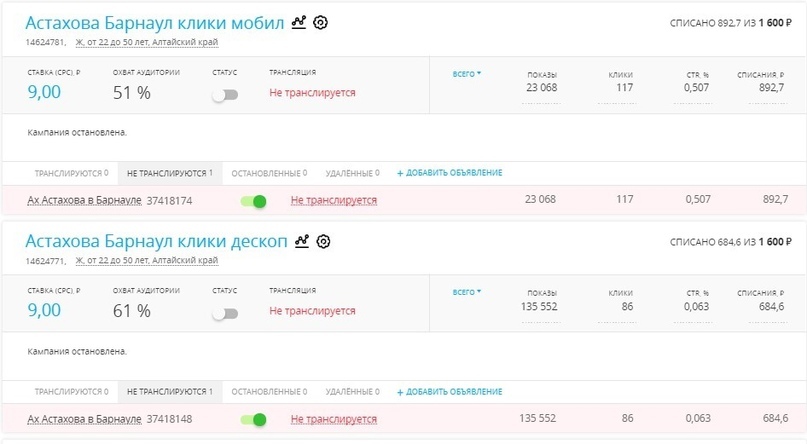
Task: Open 'Ах Астахова в Барнауле' ad 37418174
Action: click(84, 201)
